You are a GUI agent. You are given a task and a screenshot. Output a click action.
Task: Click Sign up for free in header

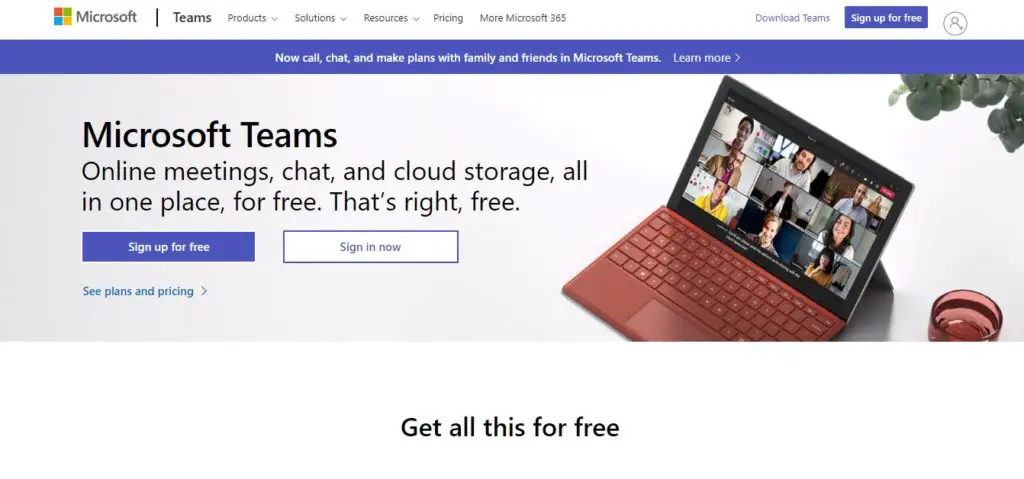pos(886,18)
